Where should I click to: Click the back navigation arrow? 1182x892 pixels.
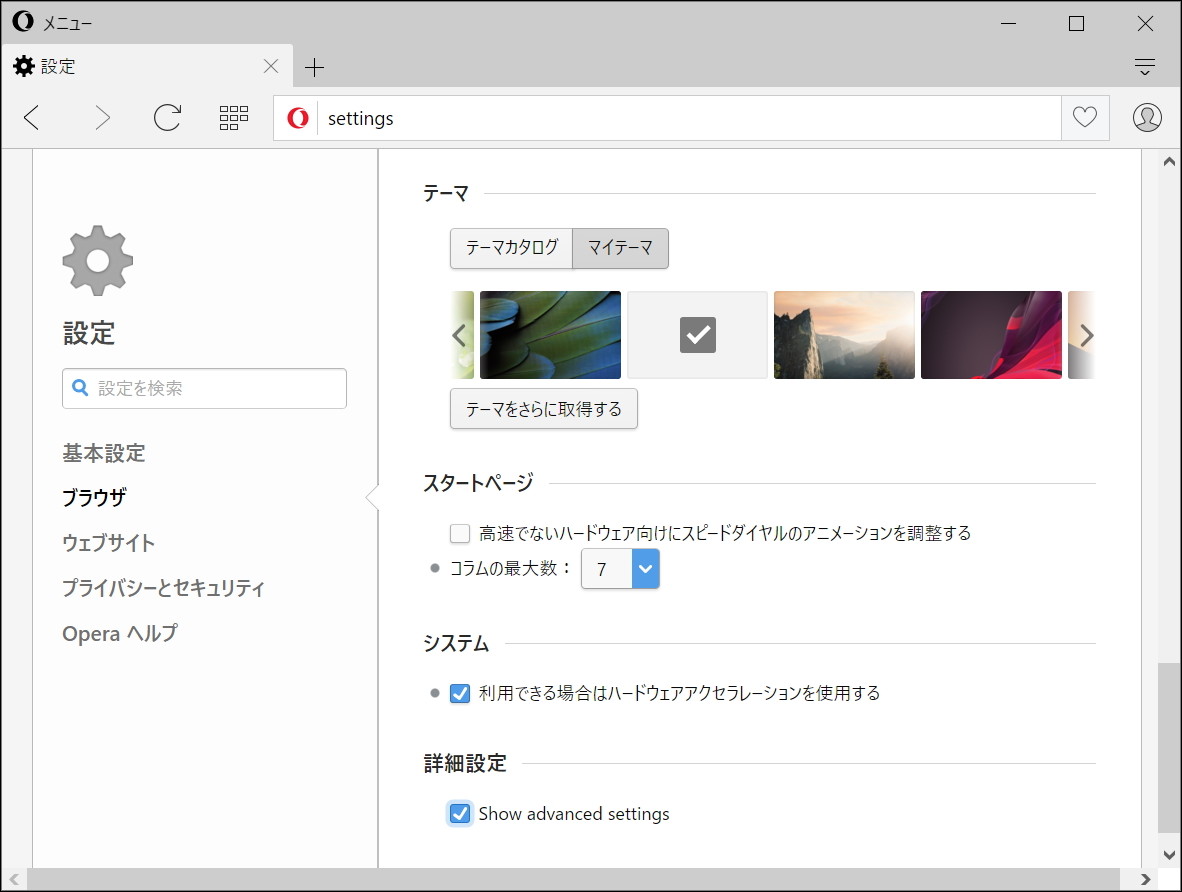(31, 117)
